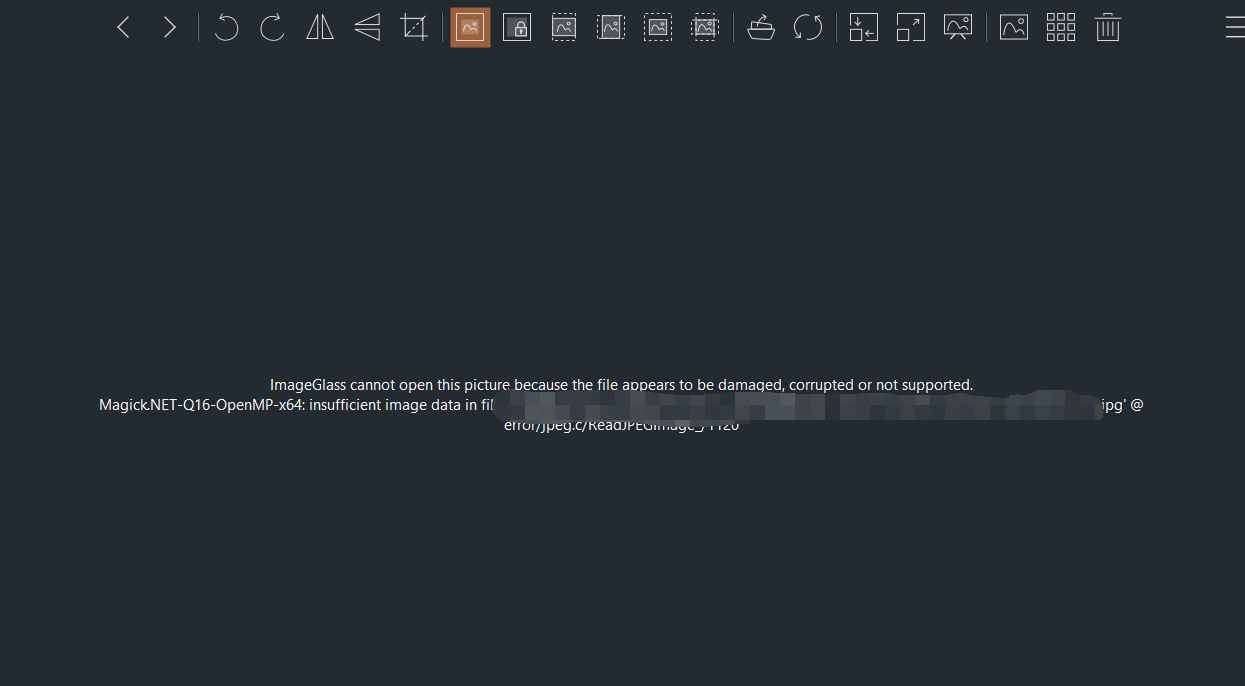Flip the image horizontally
The width and height of the screenshot is (1245, 686).
319,27
